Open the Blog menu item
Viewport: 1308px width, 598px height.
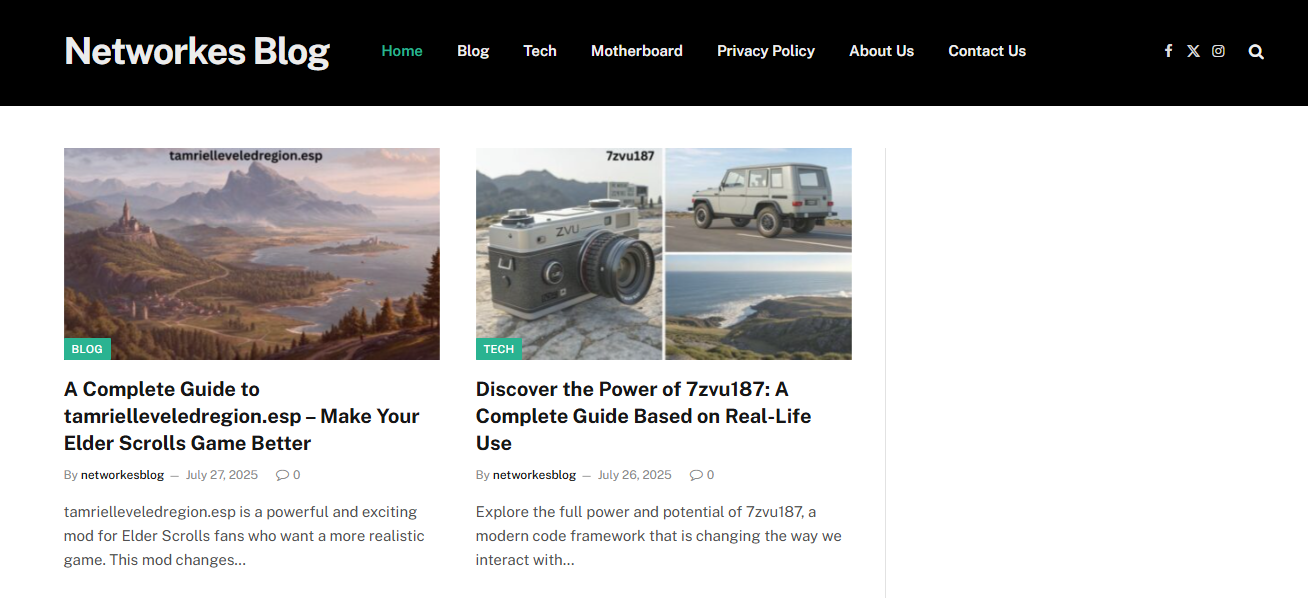473,51
